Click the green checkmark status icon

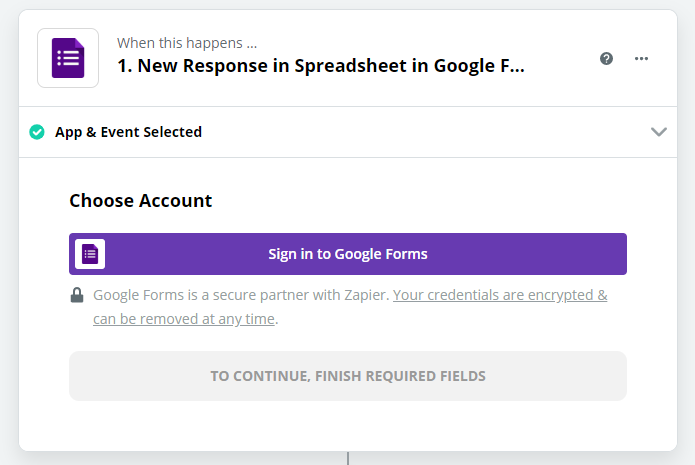pyautogui.click(x=37, y=132)
